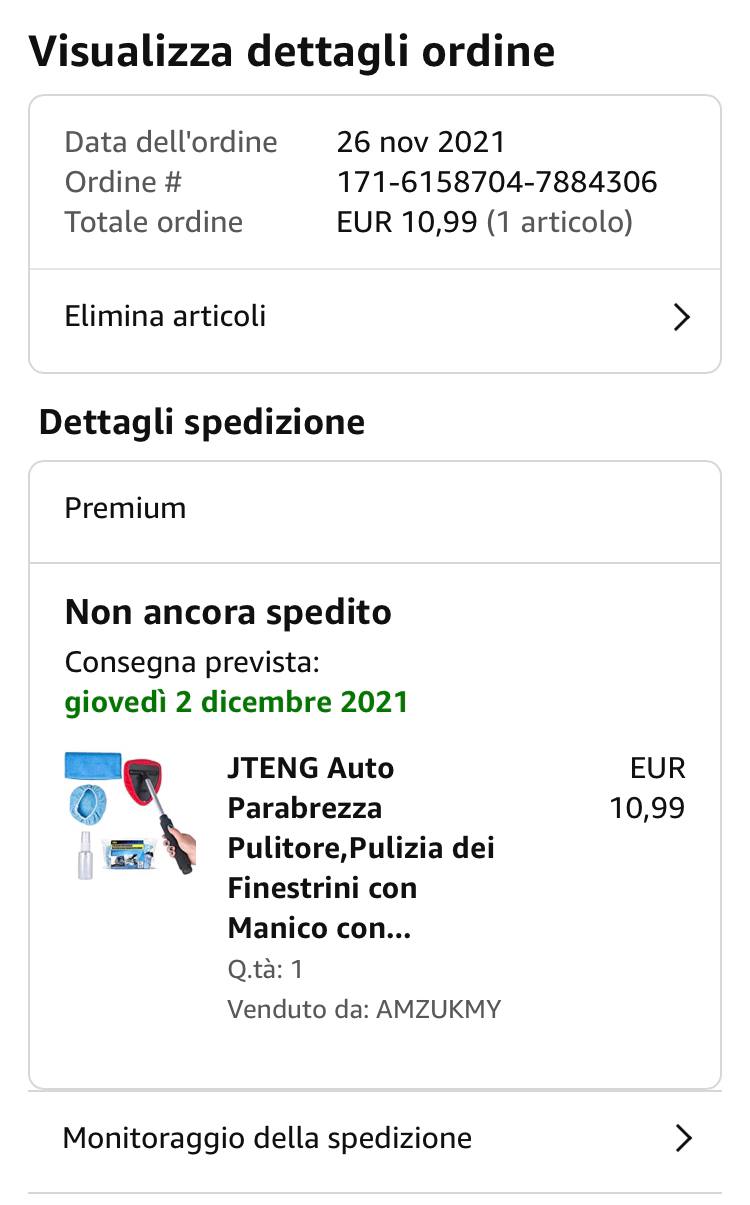This screenshot has width=750, height=1205.
Task: Click the order total EUR 10,99 value
Action: (407, 222)
